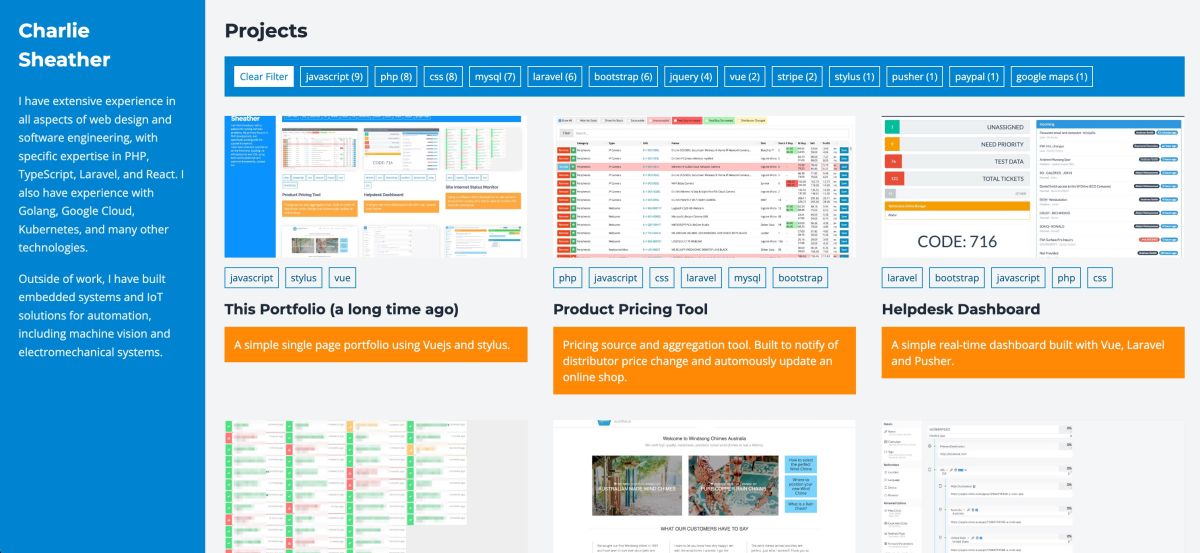Click javascript tag under This Portfolio
1200x553 pixels.
click(x=252, y=278)
